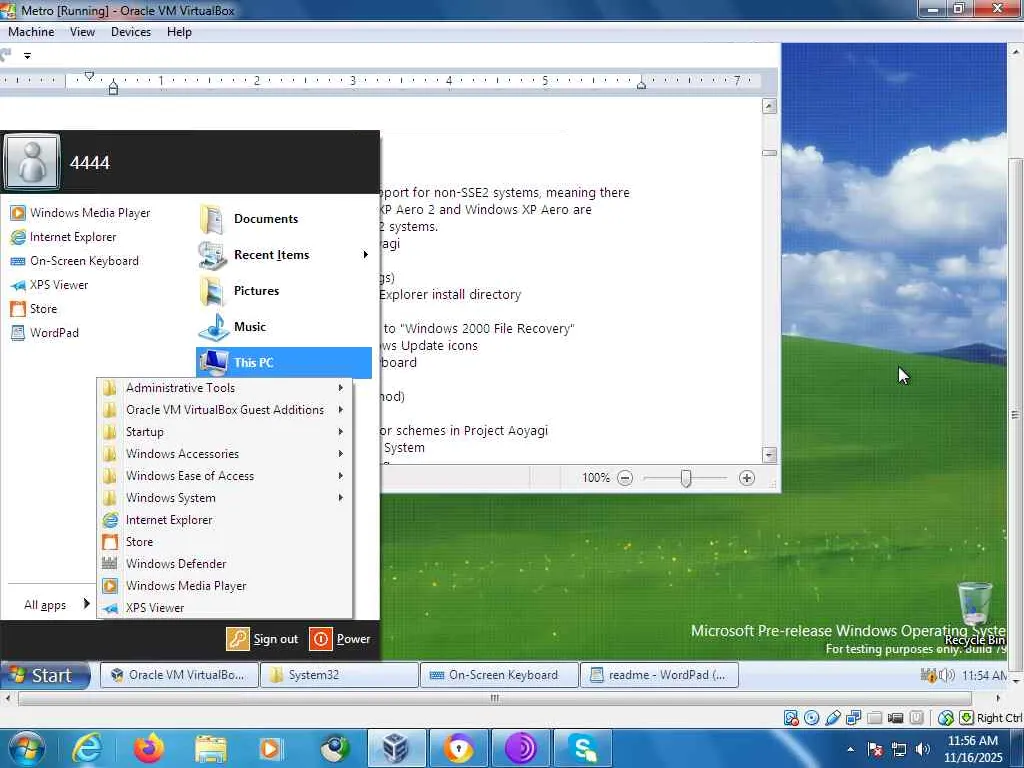Launch Internet Explorer from pinned start list
The width and height of the screenshot is (1024, 768).
[x=63, y=237]
